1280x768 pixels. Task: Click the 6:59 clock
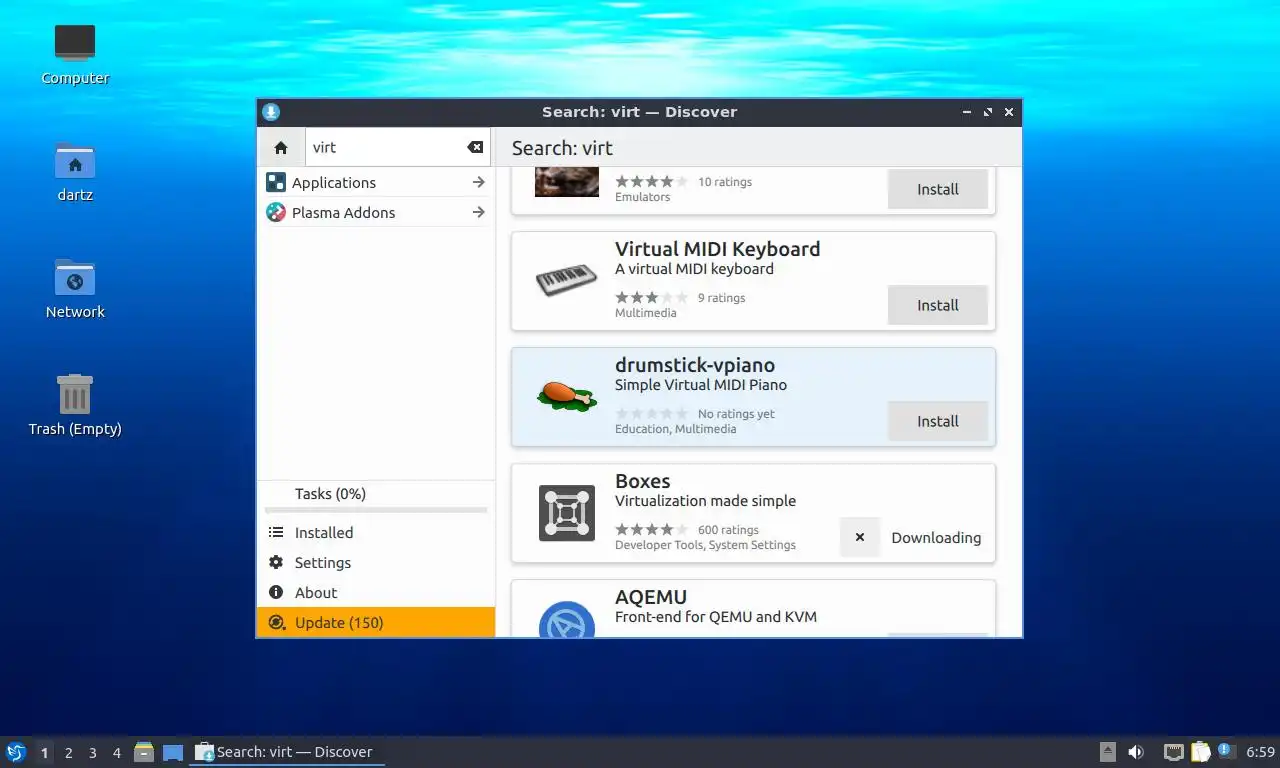pos(1260,752)
